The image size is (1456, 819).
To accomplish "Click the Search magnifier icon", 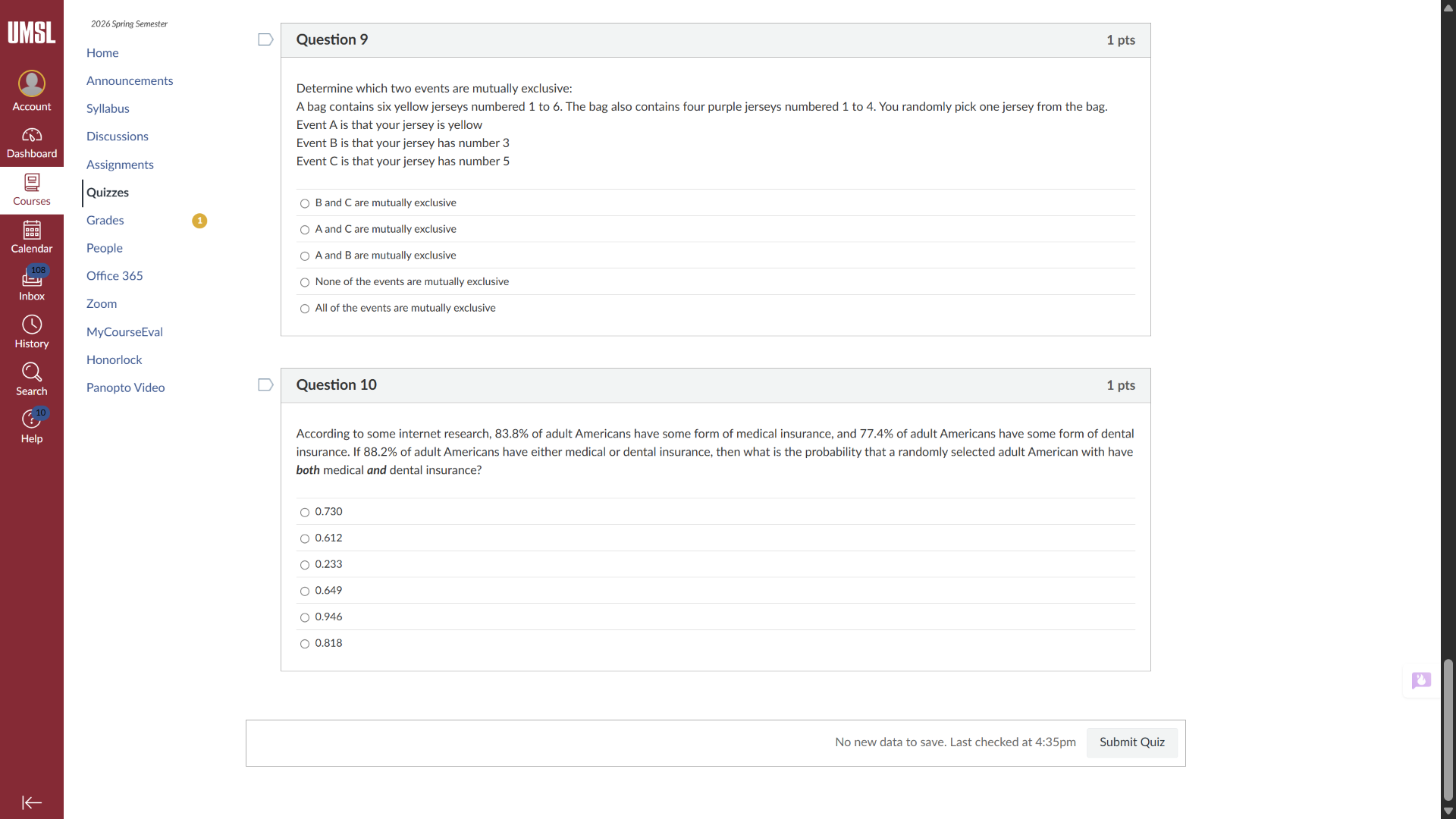I will point(32,372).
